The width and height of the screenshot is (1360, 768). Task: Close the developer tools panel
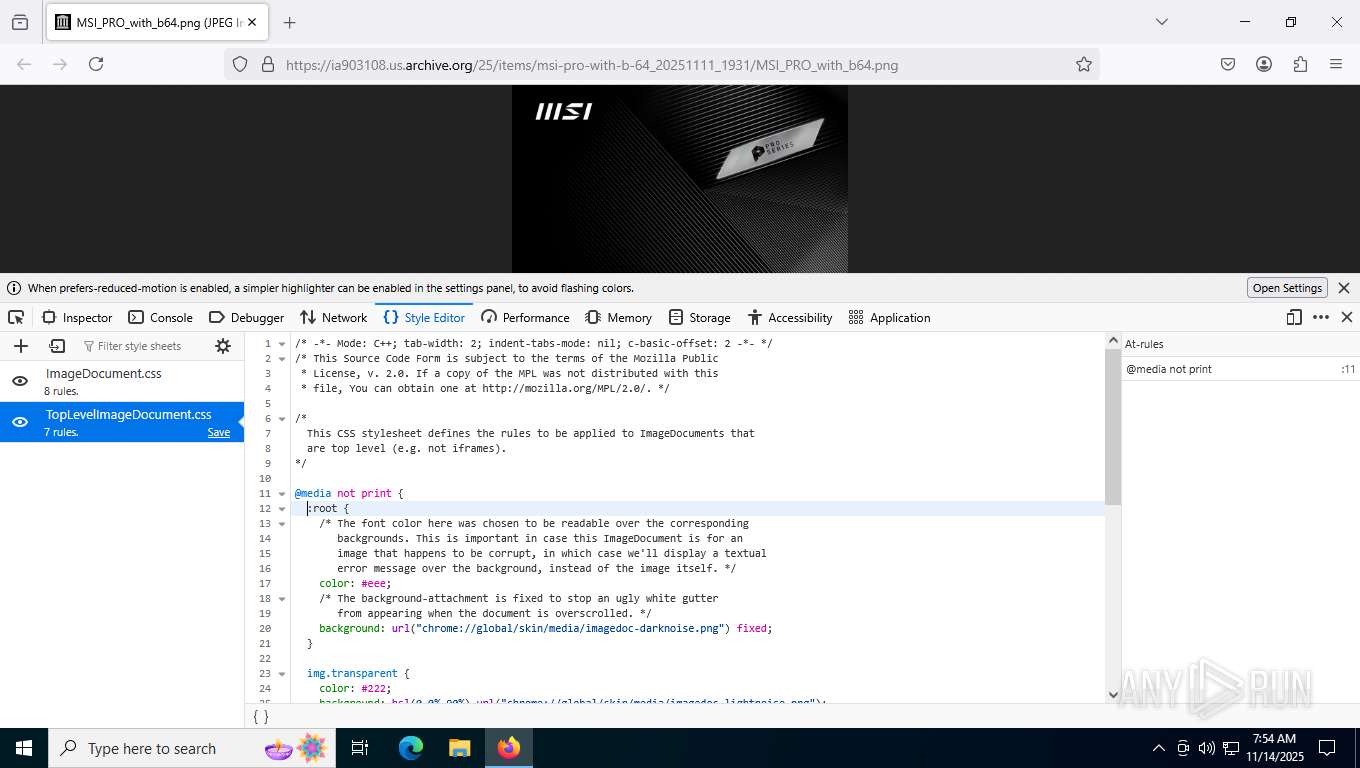(x=1347, y=317)
